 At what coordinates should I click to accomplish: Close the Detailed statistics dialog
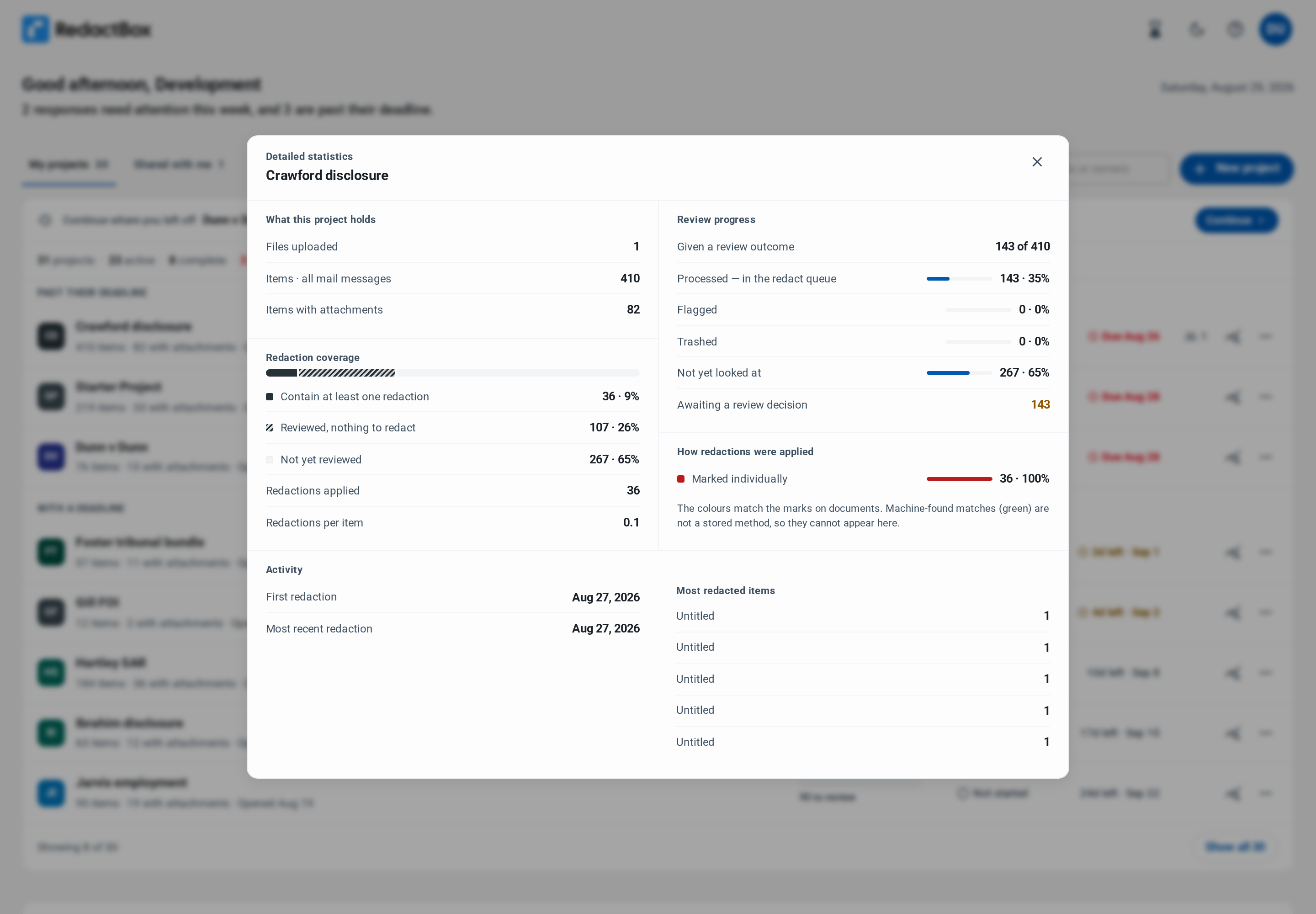(1036, 162)
